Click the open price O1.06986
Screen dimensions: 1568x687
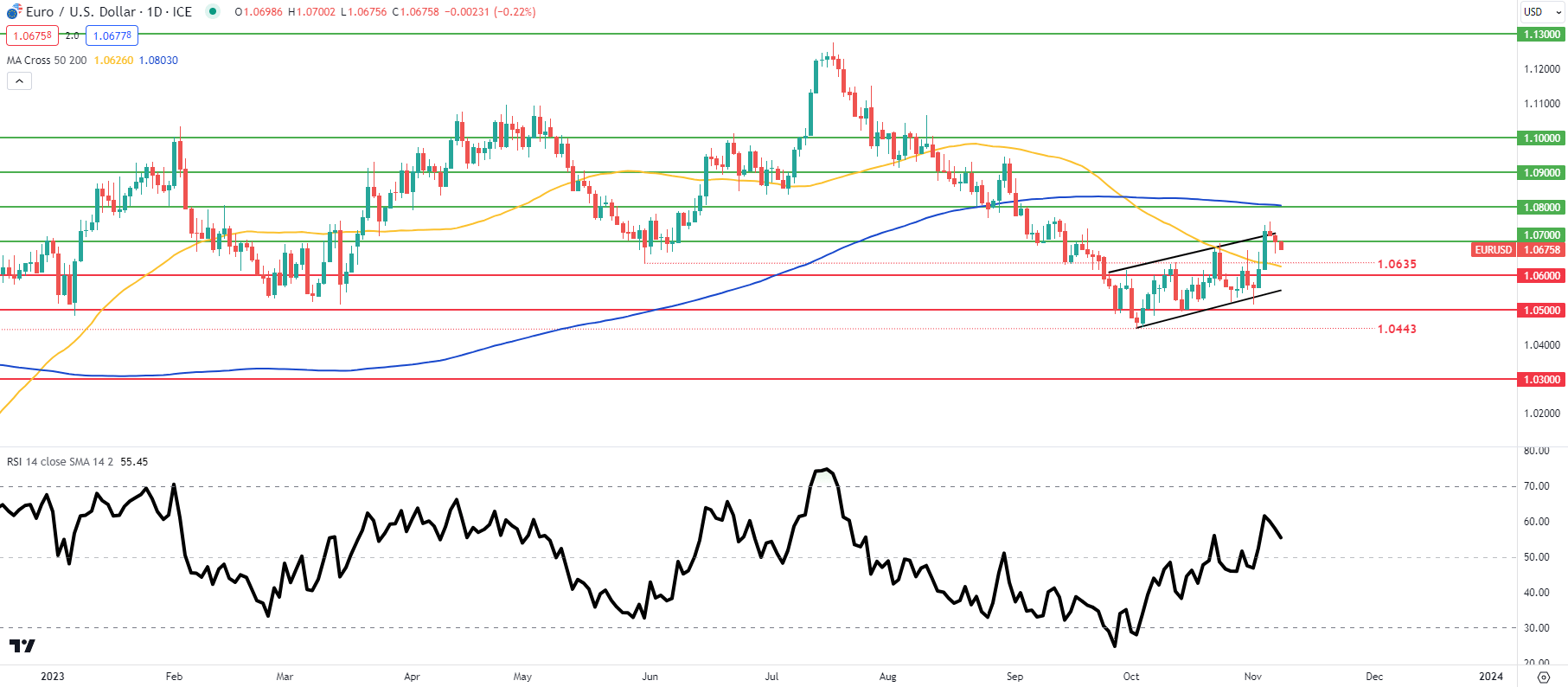tap(259, 11)
